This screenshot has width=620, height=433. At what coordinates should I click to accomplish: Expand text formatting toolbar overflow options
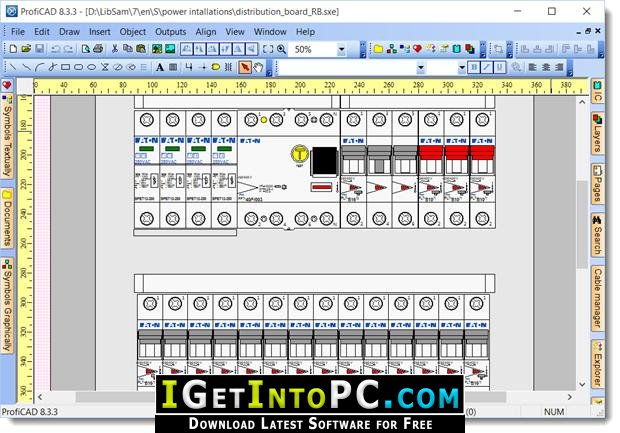(570, 68)
